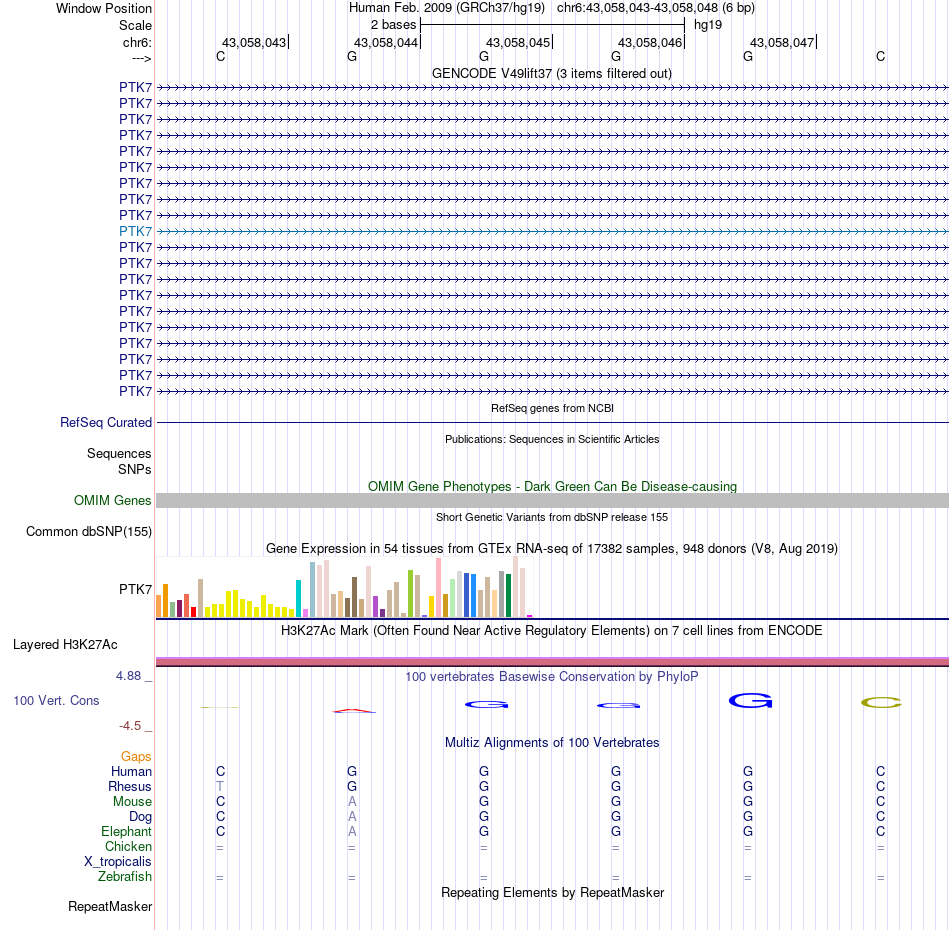Image resolution: width=950 pixels, height=930 pixels.
Task: Click the OMIM Genes track label
Action: tap(112, 500)
